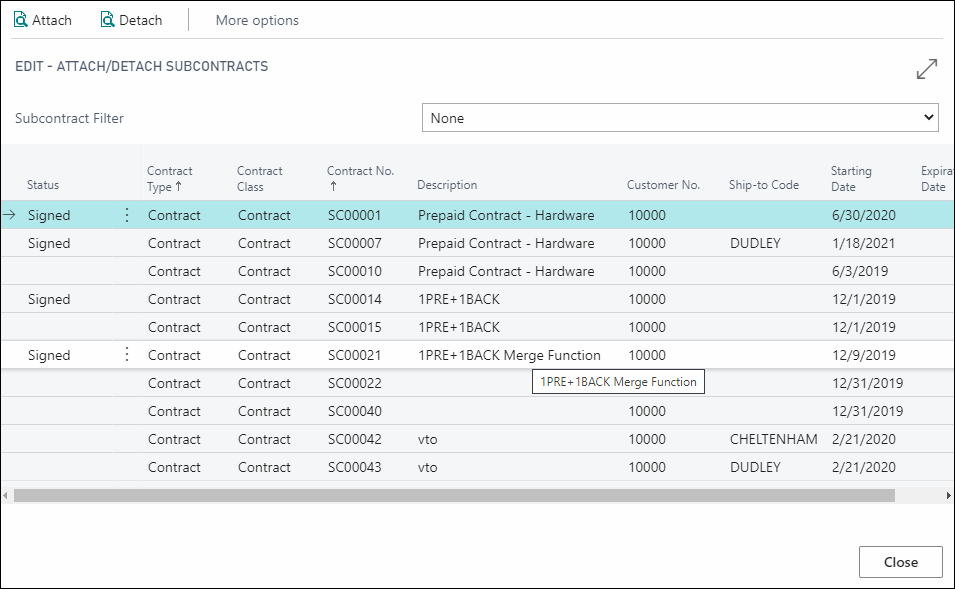Sort by Contract No. column header
The width and height of the screenshot is (955, 589).
pyautogui.click(x=361, y=178)
